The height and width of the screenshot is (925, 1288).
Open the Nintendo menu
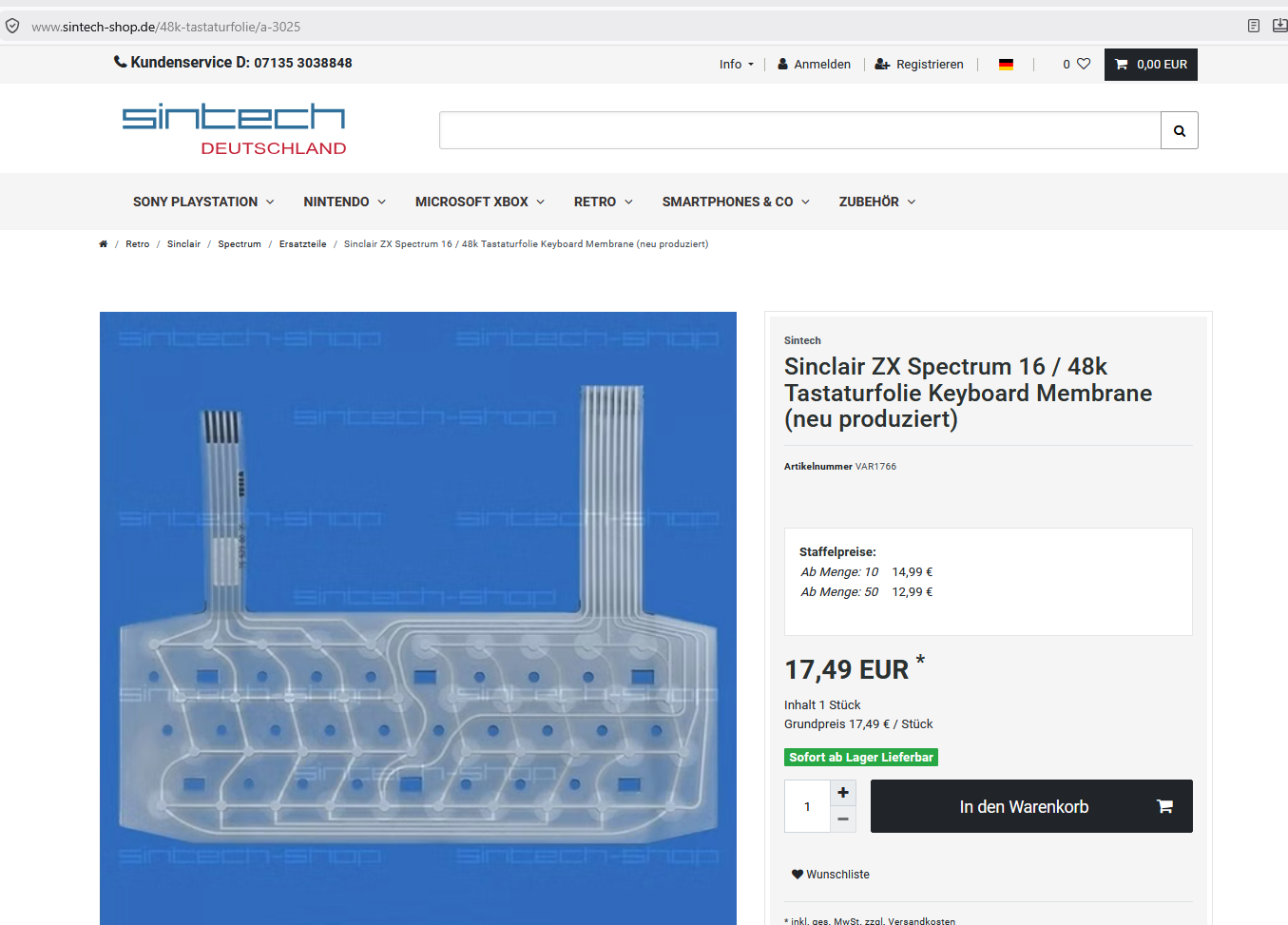(345, 202)
